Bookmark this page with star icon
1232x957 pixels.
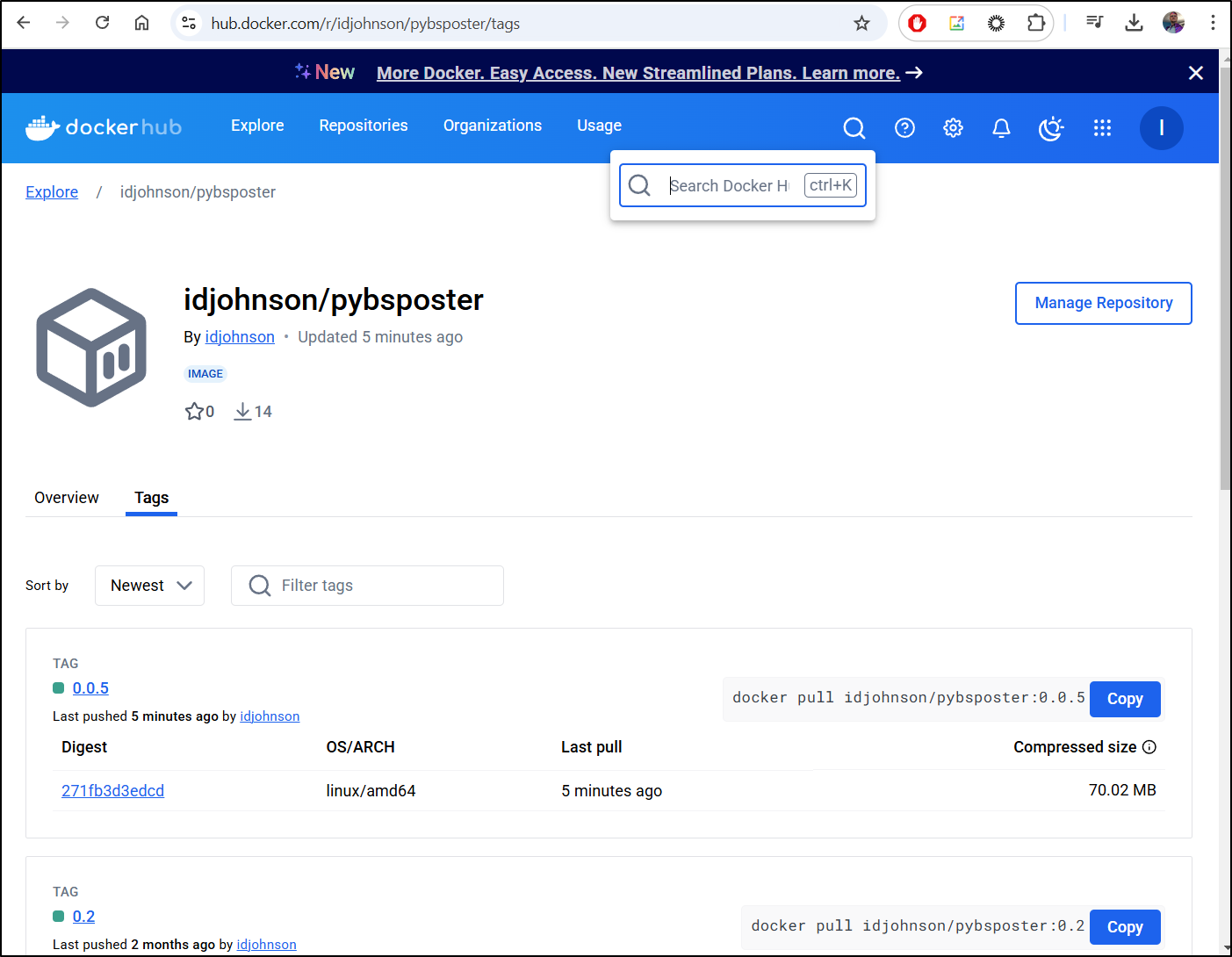(861, 24)
